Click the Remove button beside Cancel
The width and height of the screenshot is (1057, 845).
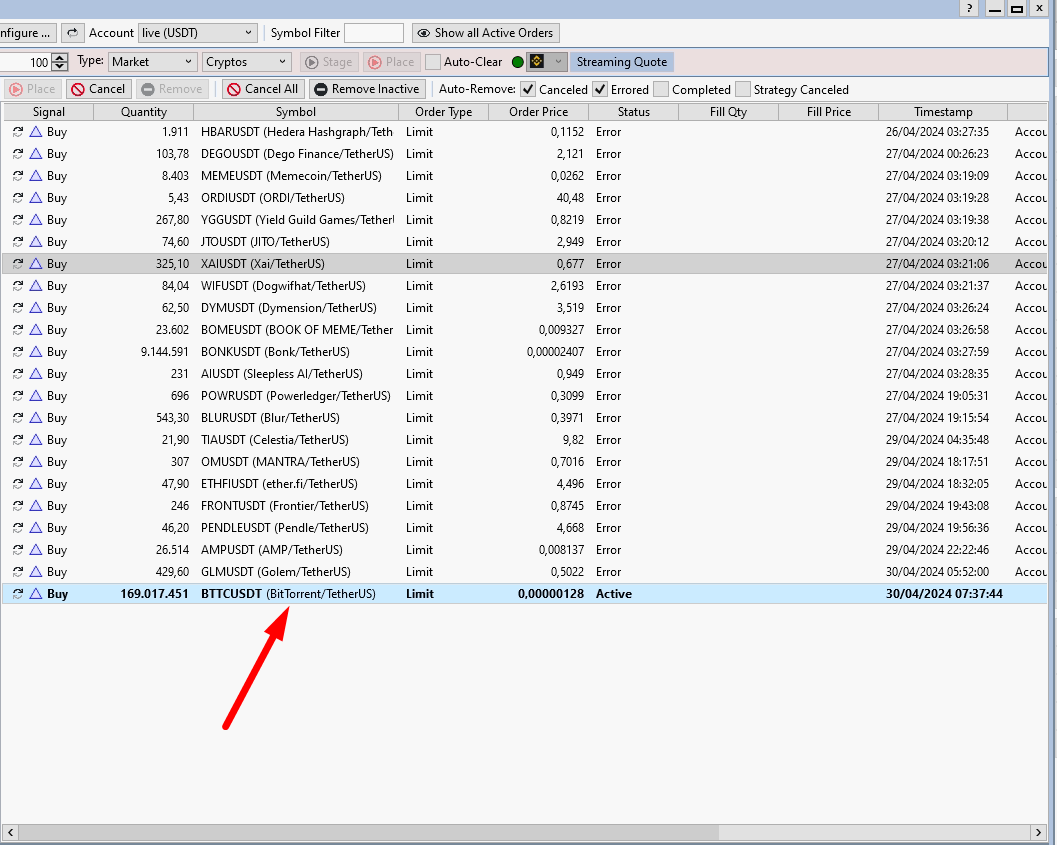[x=173, y=89]
